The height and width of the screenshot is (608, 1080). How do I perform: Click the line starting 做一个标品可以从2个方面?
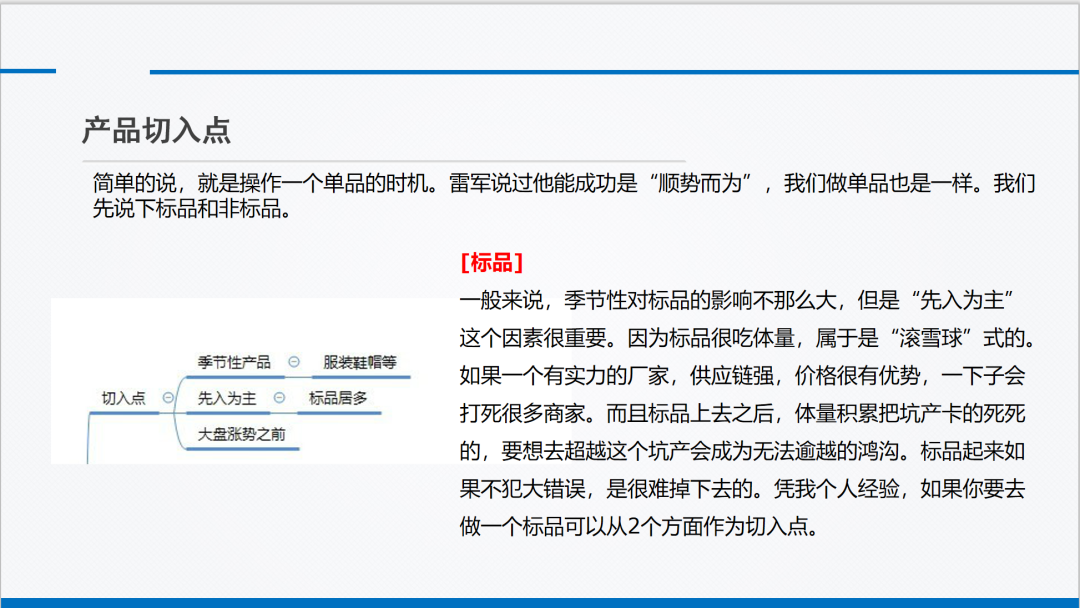640,527
